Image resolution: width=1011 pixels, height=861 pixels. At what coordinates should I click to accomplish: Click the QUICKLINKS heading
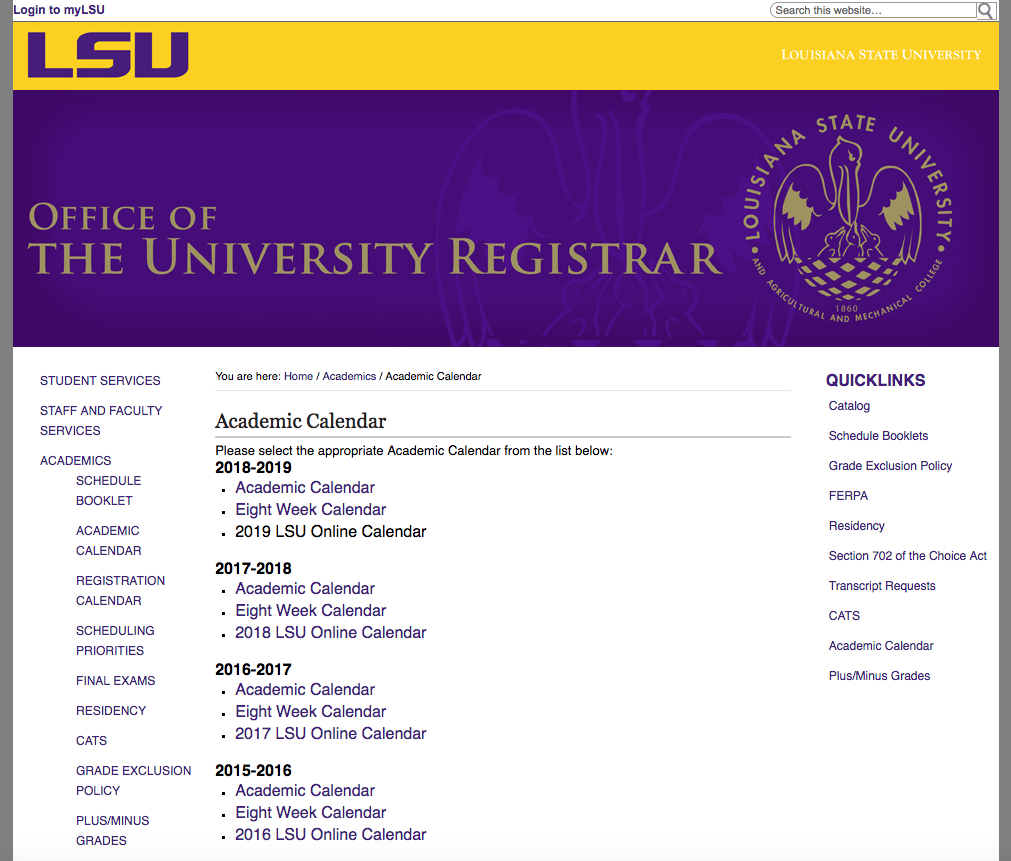click(876, 381)
